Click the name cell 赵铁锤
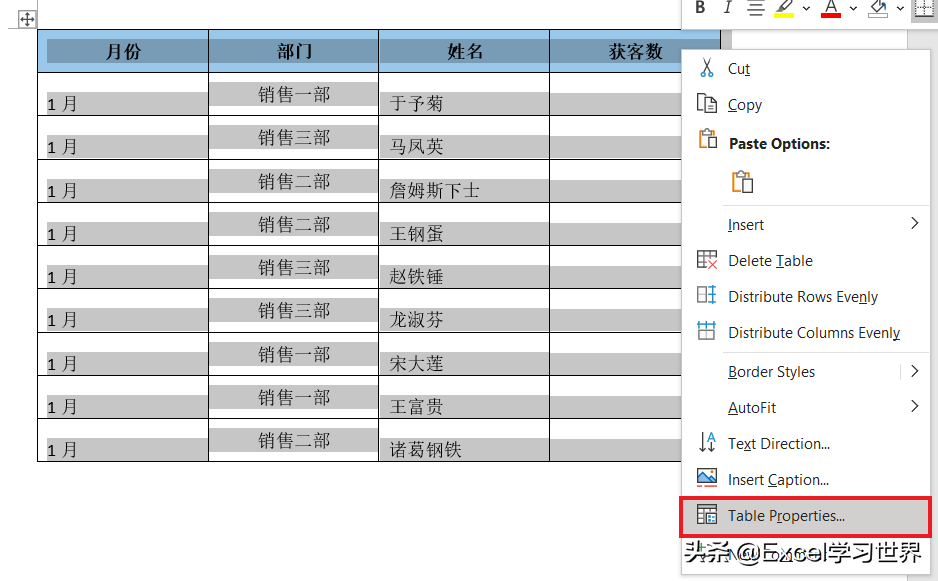Screen dimensions: 938x581 (464, 267)
